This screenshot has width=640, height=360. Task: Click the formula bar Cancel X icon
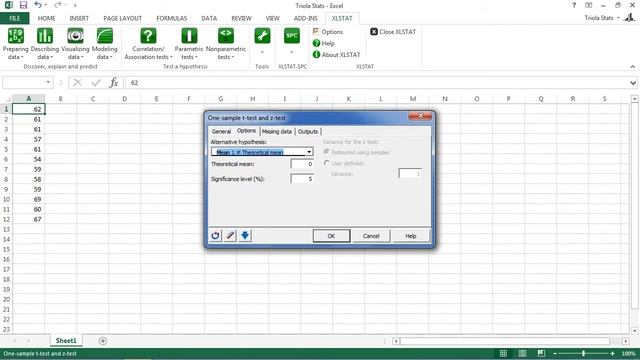click(x=77, y=83)
